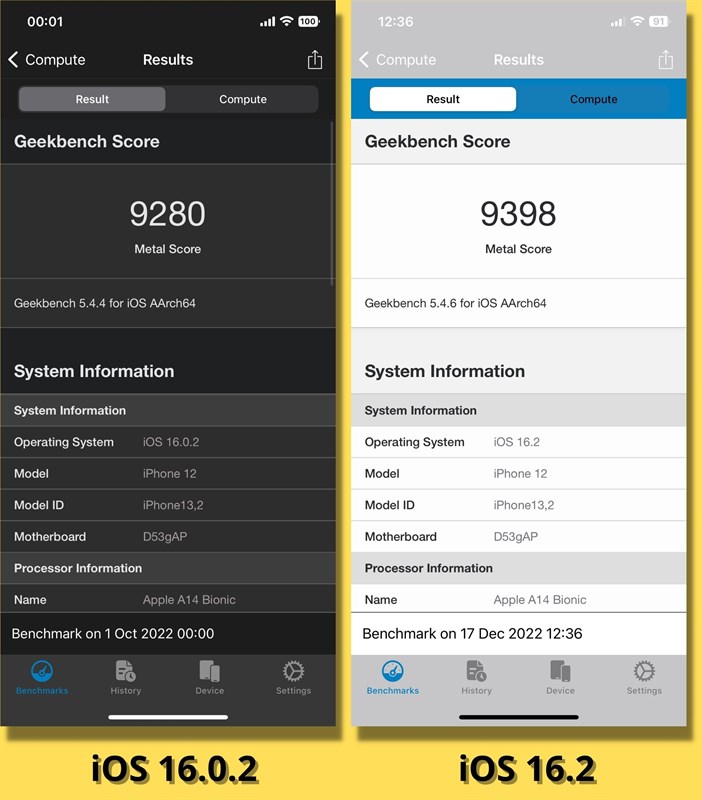Tap the battery 100 indicator on the dark screen
702x800 pixels.
pos(309,21)
